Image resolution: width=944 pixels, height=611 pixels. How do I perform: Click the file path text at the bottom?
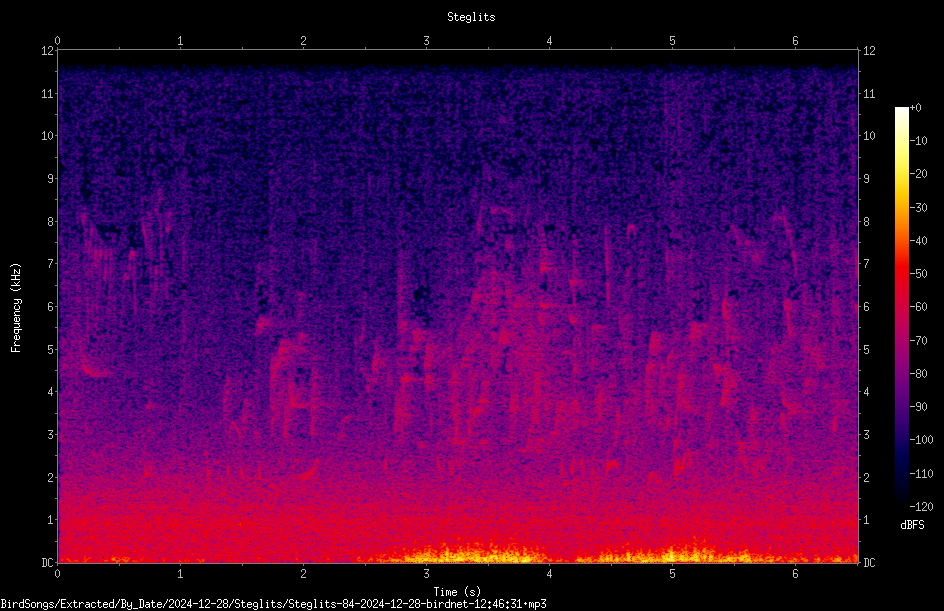tap(273, 604)
